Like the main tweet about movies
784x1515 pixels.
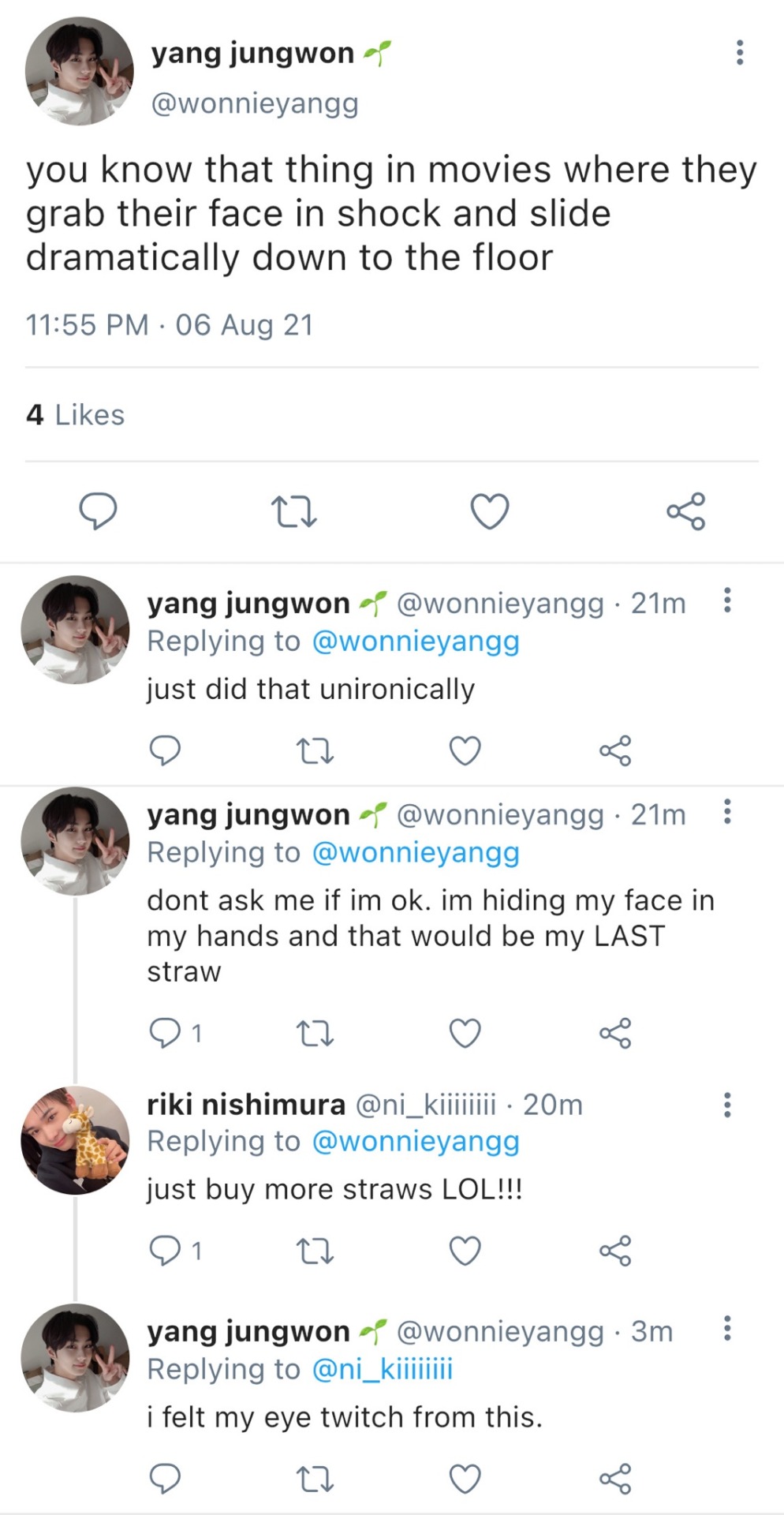[490, 511]
